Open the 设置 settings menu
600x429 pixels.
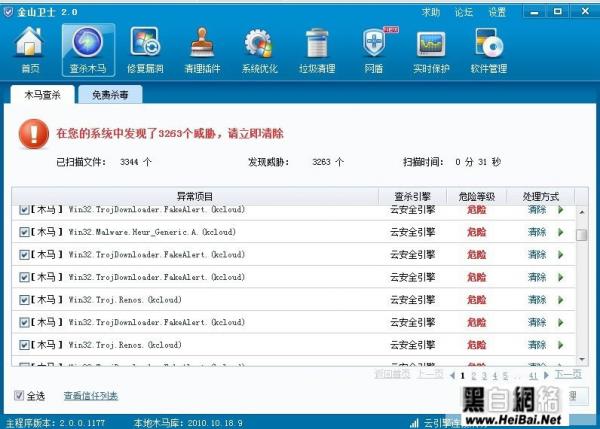(497, 12)
